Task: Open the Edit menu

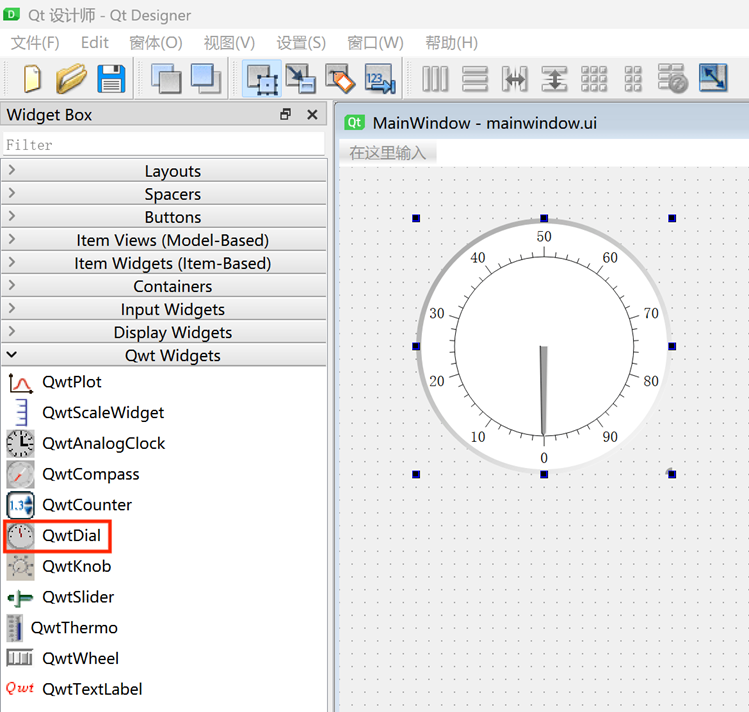Action: pos(95,43)
